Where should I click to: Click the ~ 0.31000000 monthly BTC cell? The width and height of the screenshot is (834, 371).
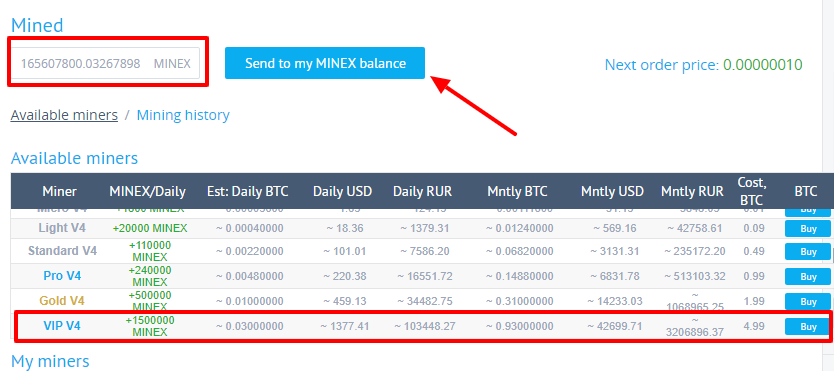[519, 301]
